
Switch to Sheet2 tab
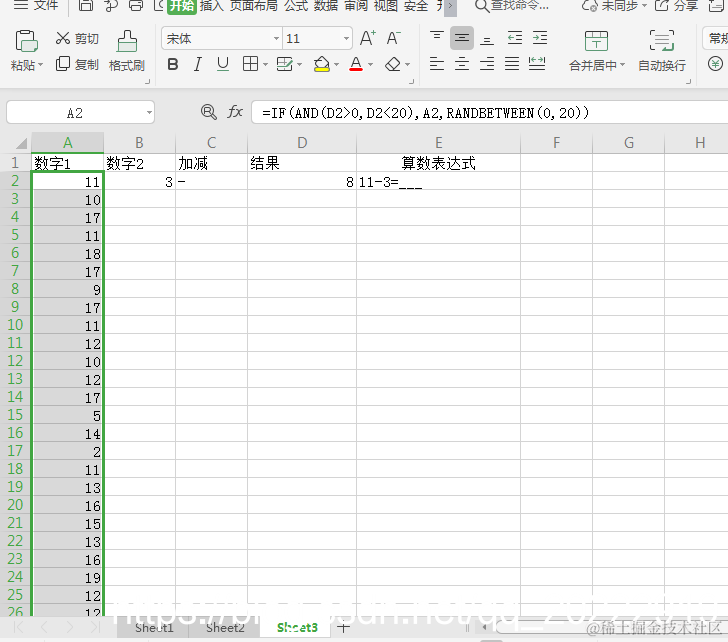click(225, 628)
